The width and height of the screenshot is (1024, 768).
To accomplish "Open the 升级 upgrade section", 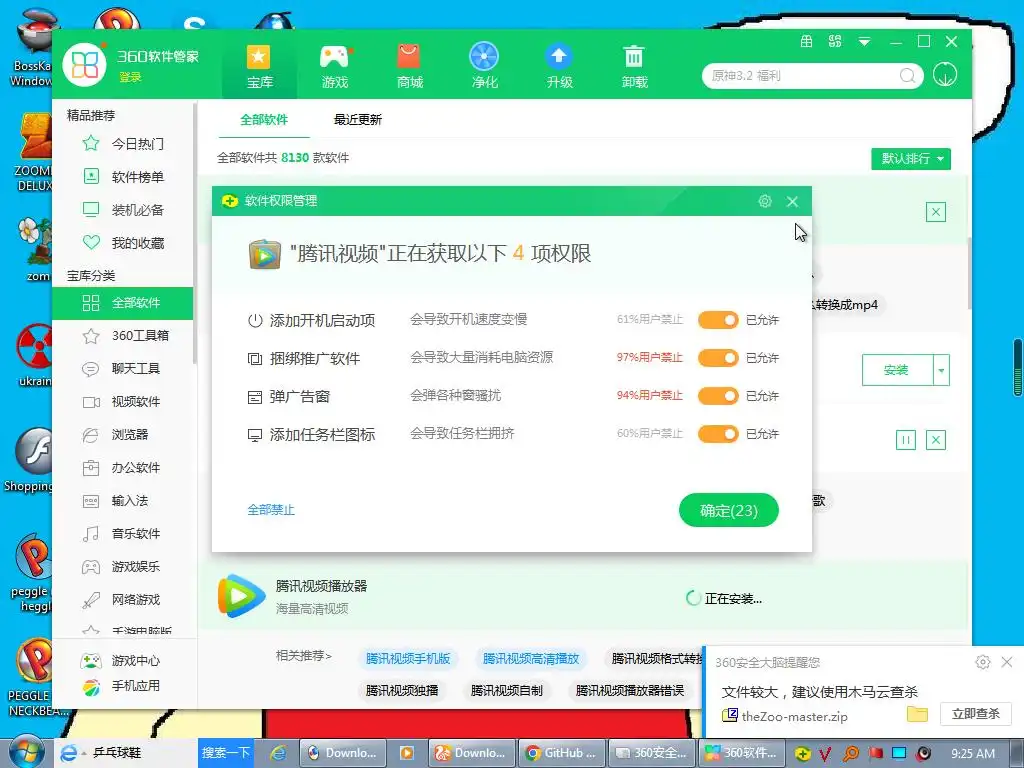I will tap(559, 66).
